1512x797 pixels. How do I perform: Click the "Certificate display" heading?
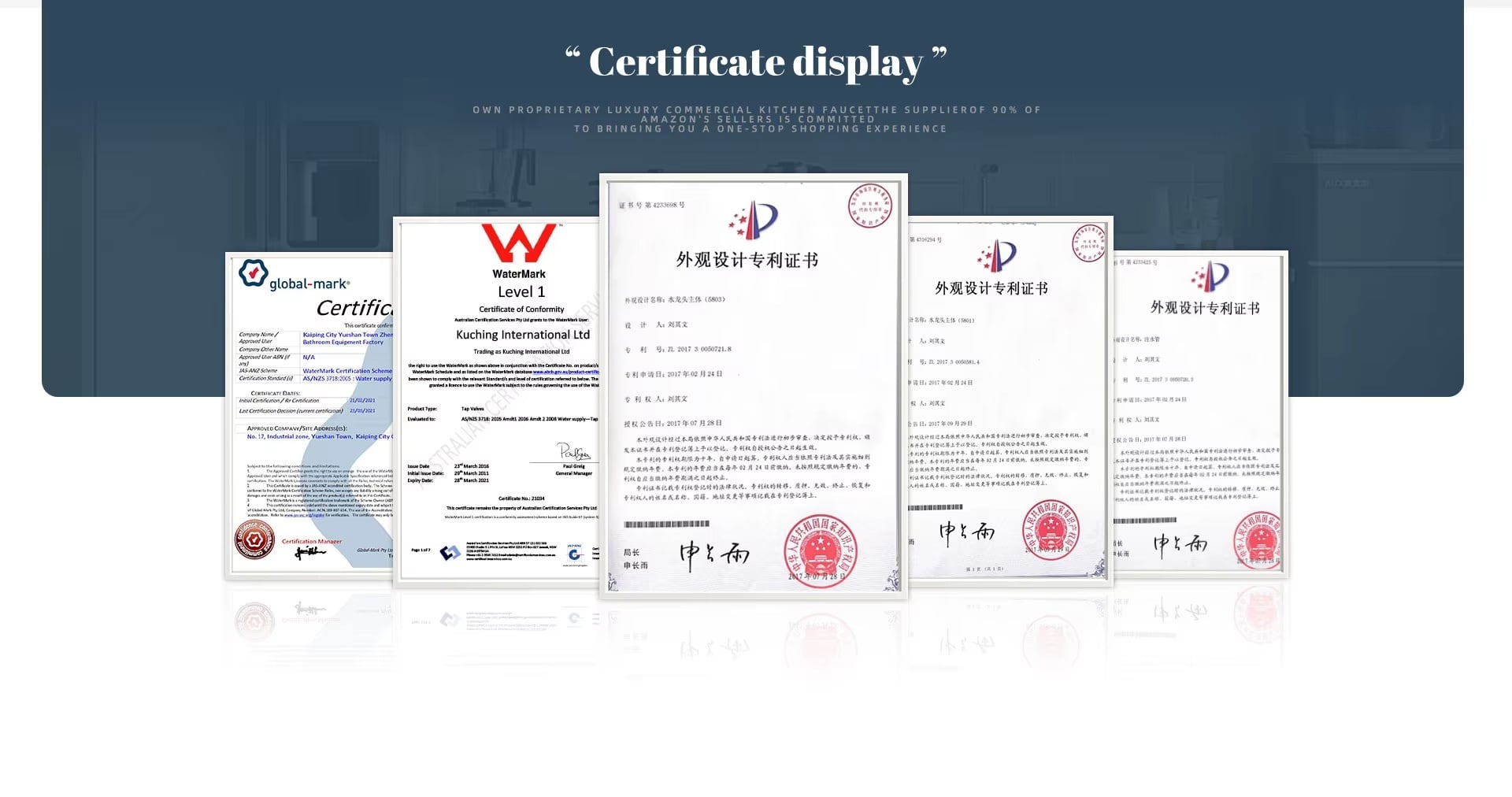point(756,62)
